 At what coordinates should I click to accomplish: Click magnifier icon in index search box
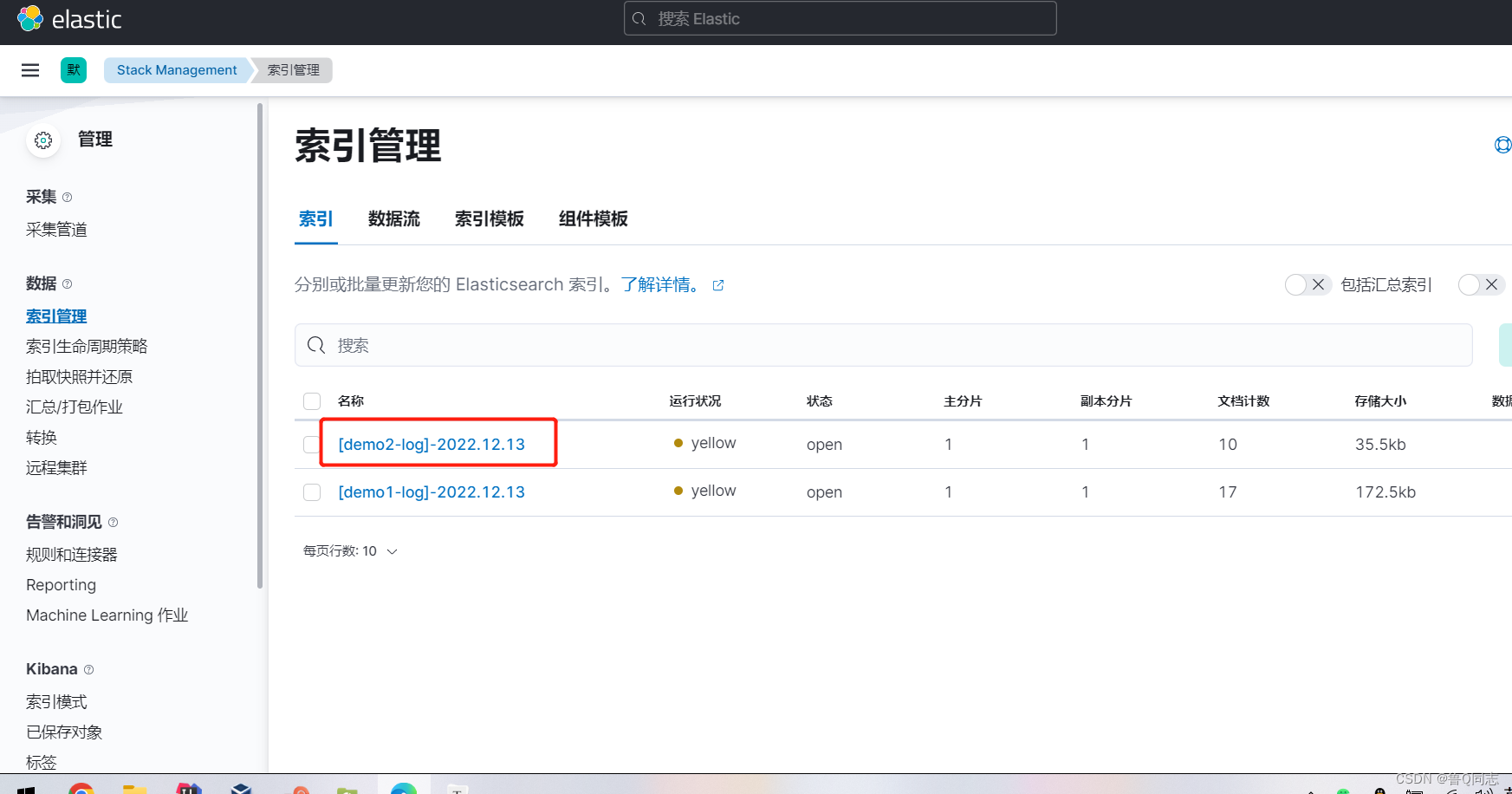tap(316, 345)
